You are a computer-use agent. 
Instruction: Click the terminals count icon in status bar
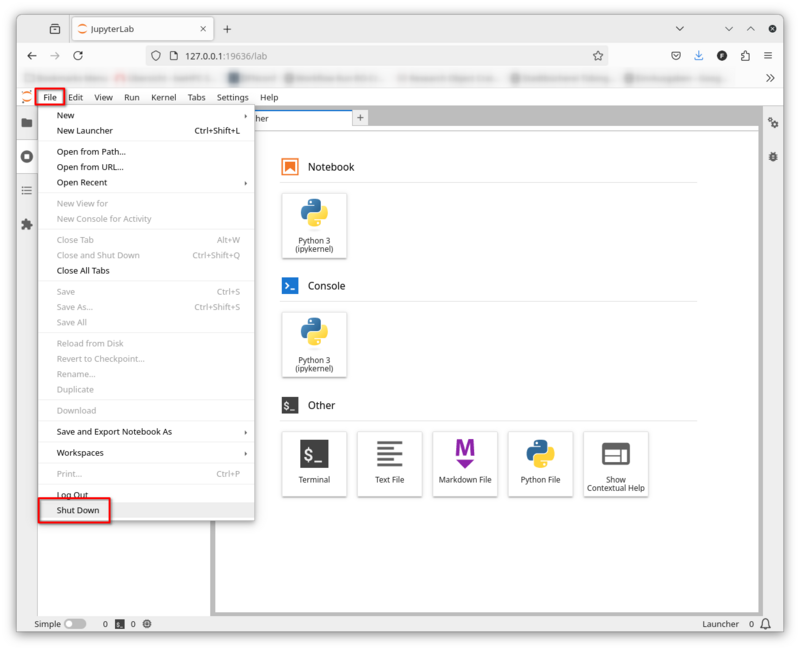(x=119, y=624)
